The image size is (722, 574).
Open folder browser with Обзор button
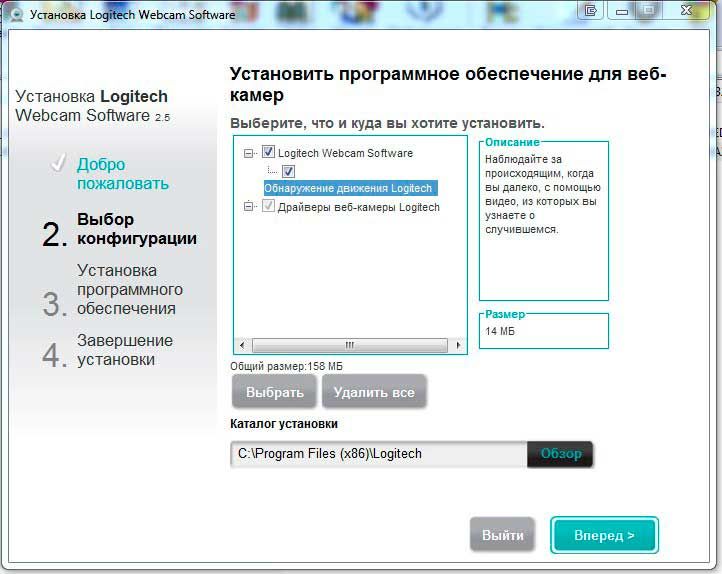point(560,454)
